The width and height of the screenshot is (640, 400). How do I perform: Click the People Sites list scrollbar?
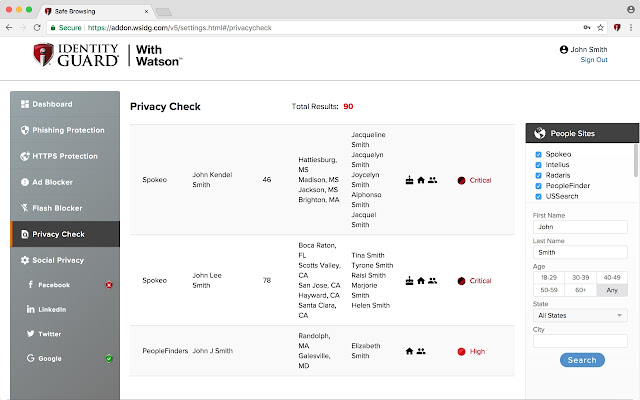pyautogui.click(x=636, y=162)
